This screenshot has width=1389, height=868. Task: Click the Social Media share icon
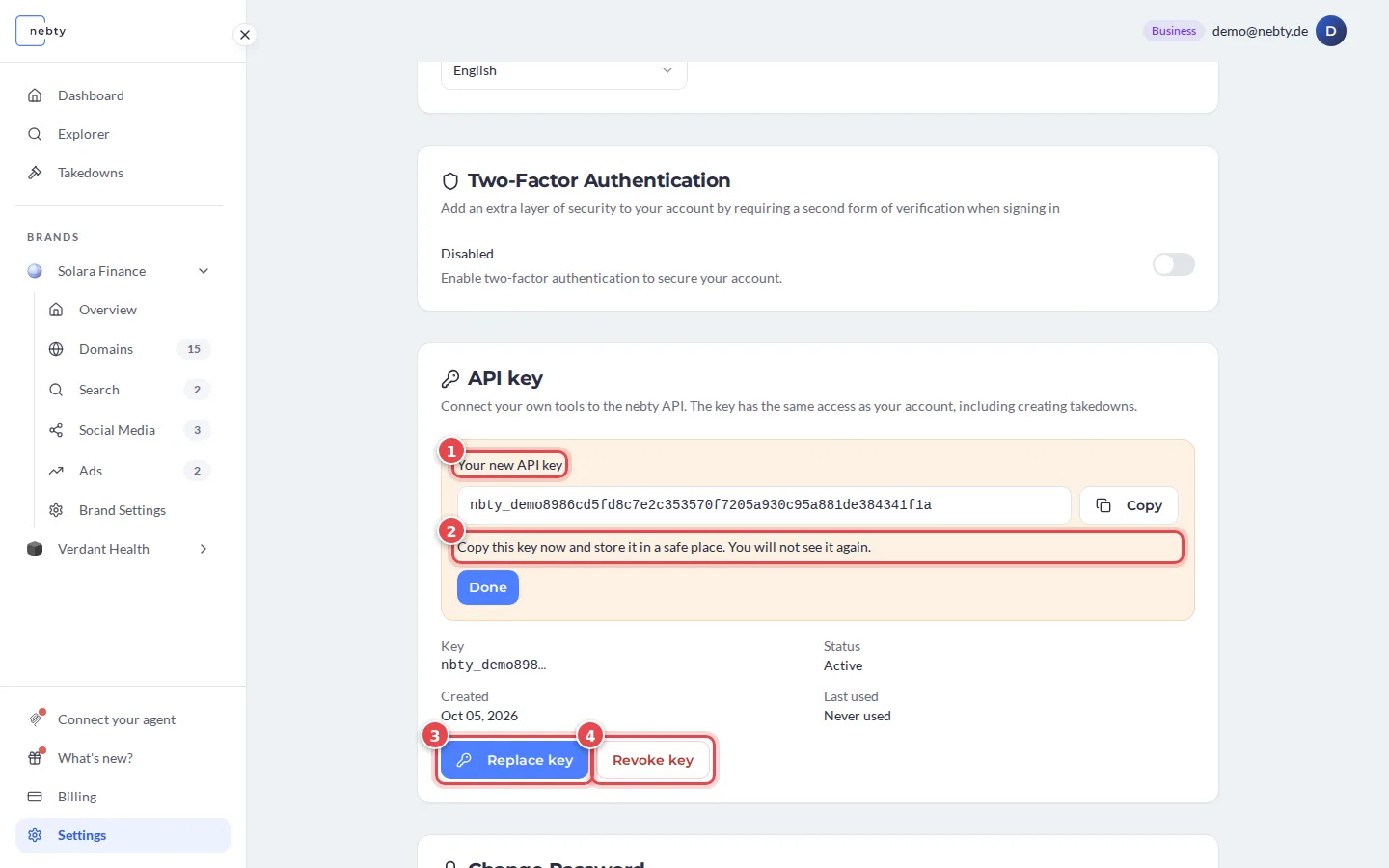(56, 430)
